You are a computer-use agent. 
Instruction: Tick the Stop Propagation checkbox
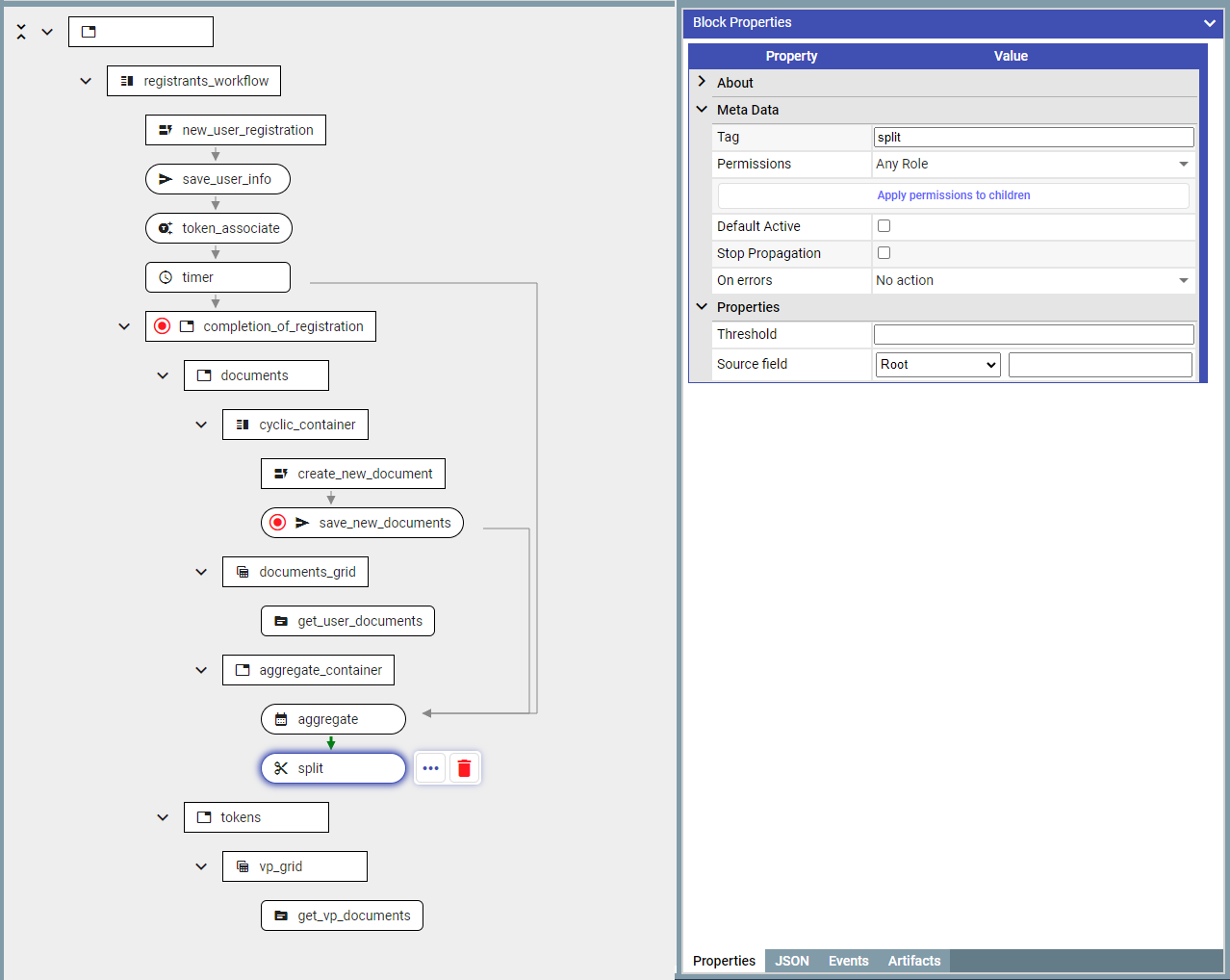pos(884,253)
